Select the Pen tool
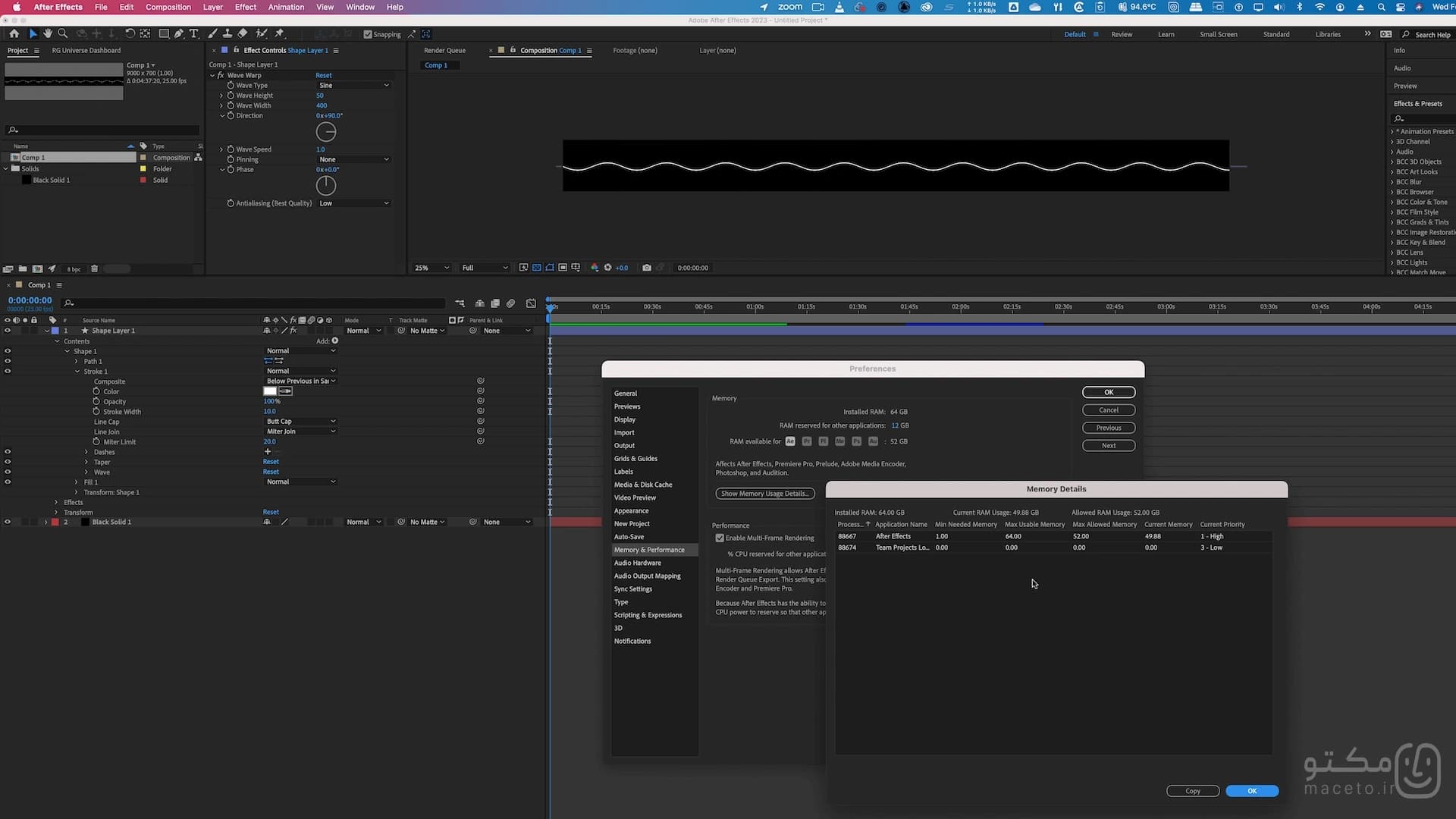The image size is (1456, 819). (x=179, y=34)
